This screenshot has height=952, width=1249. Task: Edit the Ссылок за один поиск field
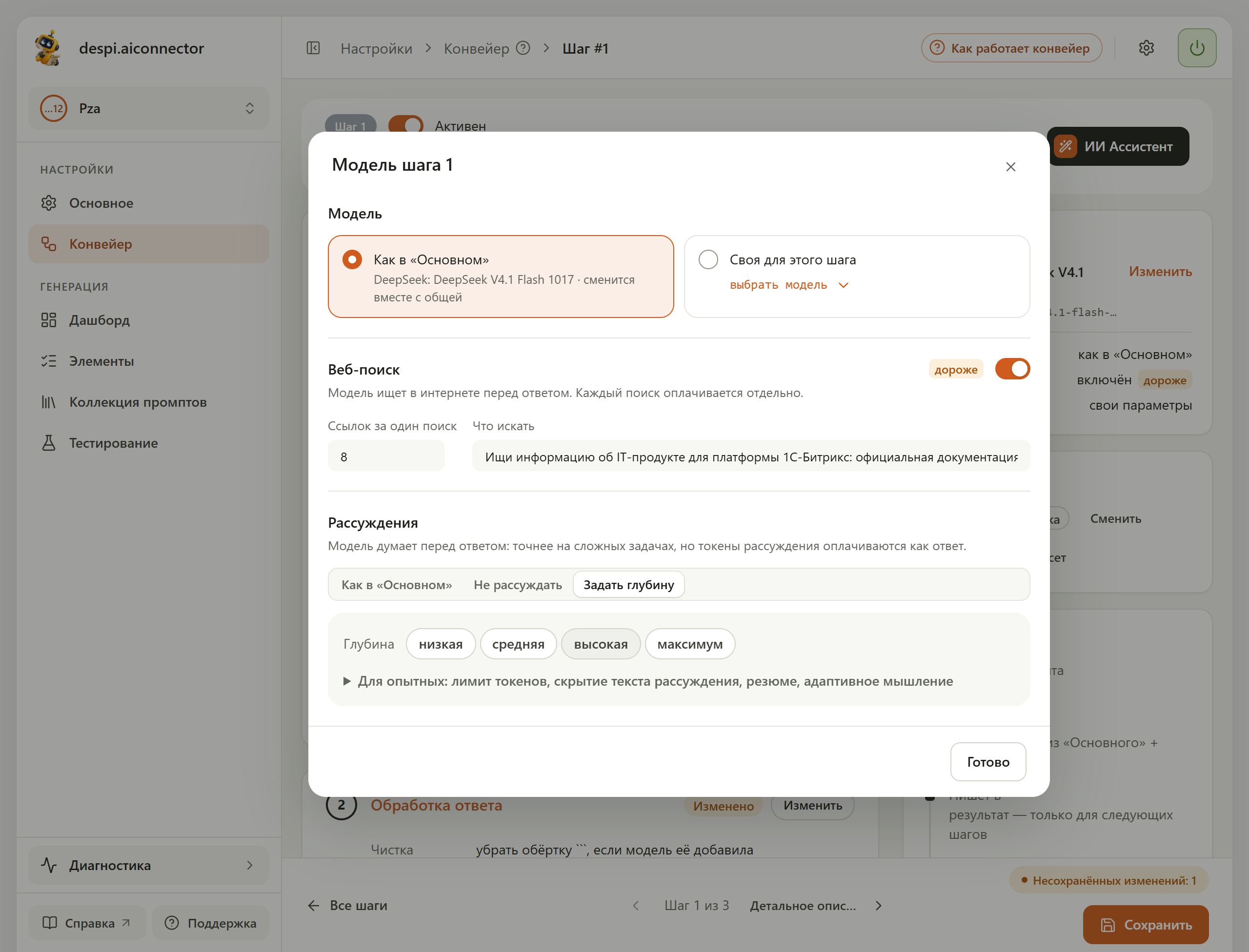[x=386, y=456]
